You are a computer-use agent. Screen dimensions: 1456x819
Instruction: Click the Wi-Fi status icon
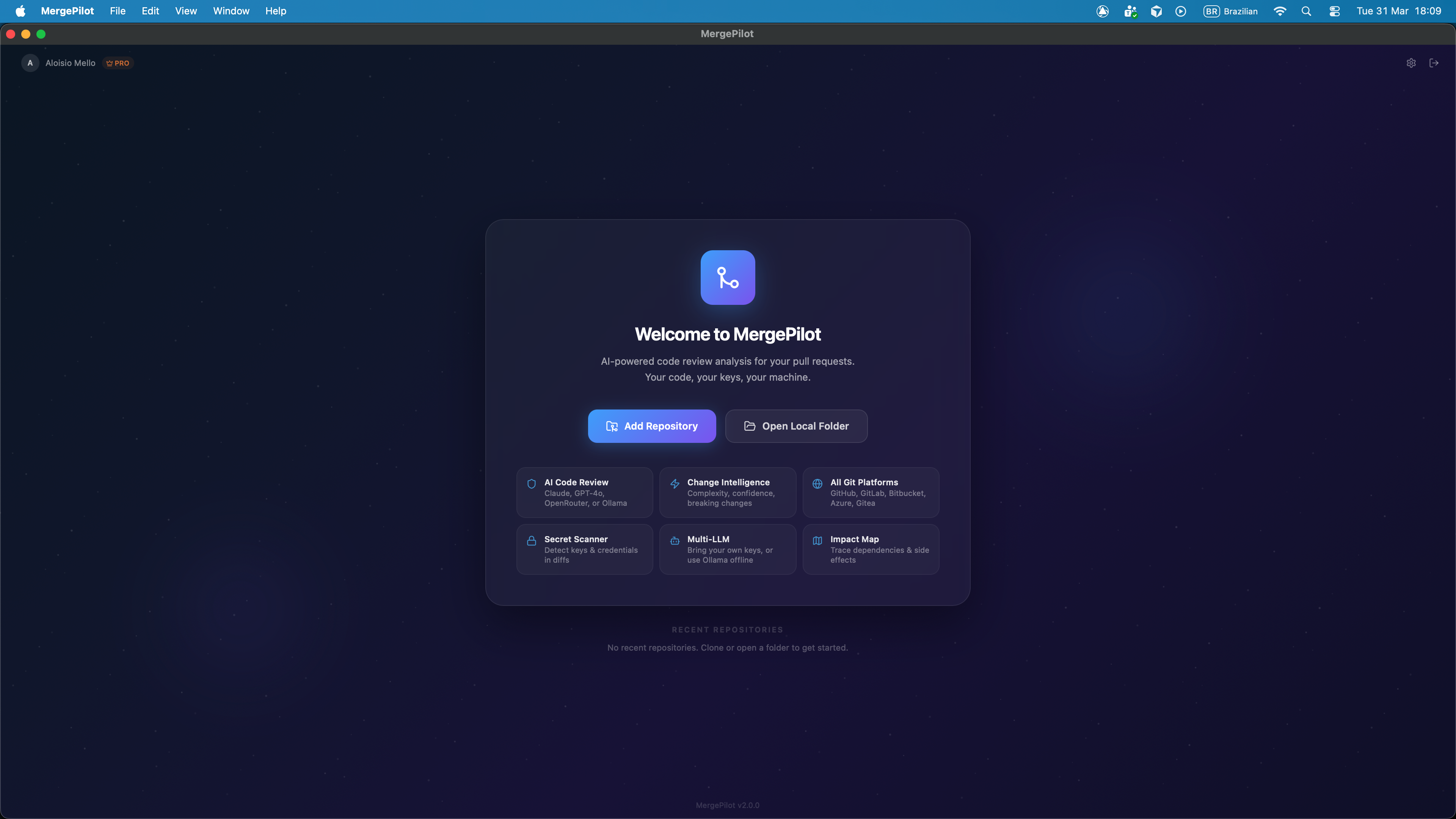click(1280, 11)
